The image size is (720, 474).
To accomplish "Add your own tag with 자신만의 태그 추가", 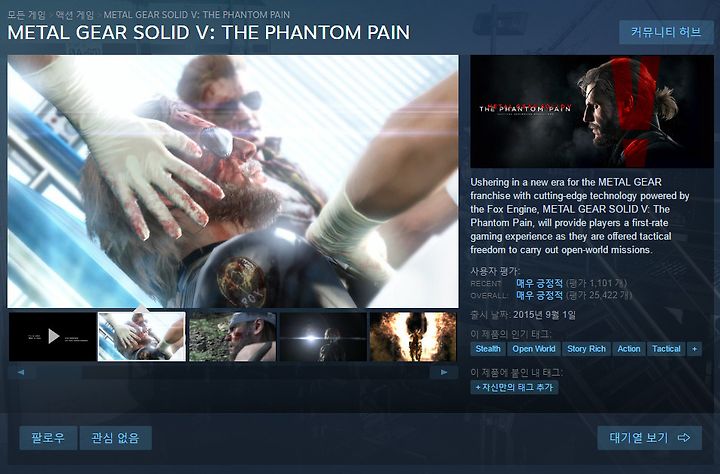I will [x=514, y=387].
